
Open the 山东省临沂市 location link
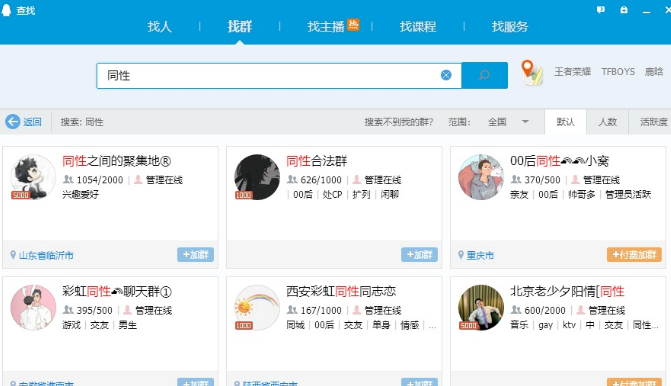point(46,255)
